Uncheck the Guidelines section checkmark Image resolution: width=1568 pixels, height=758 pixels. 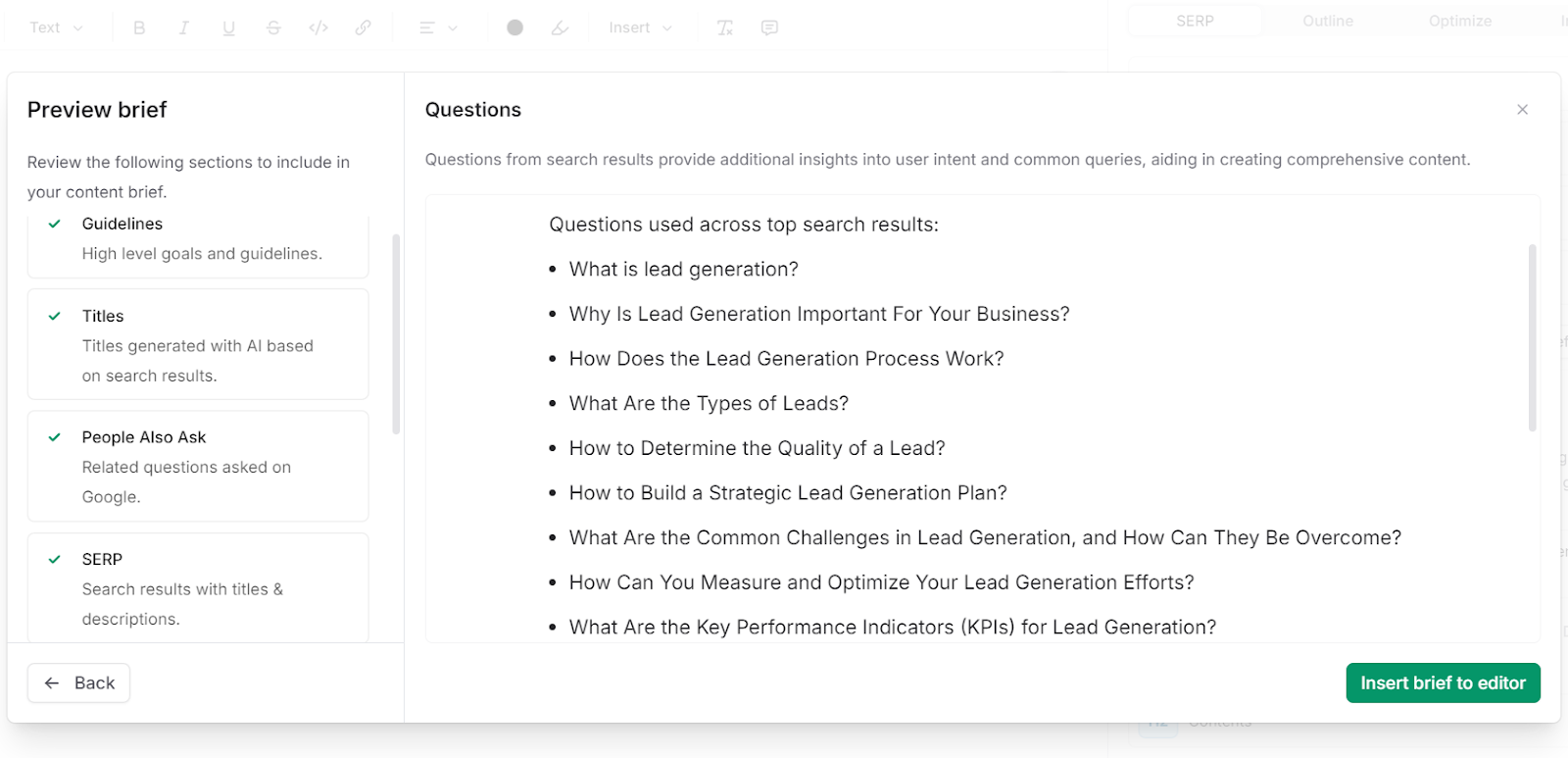pyautogui.click(x=55, y=224)
